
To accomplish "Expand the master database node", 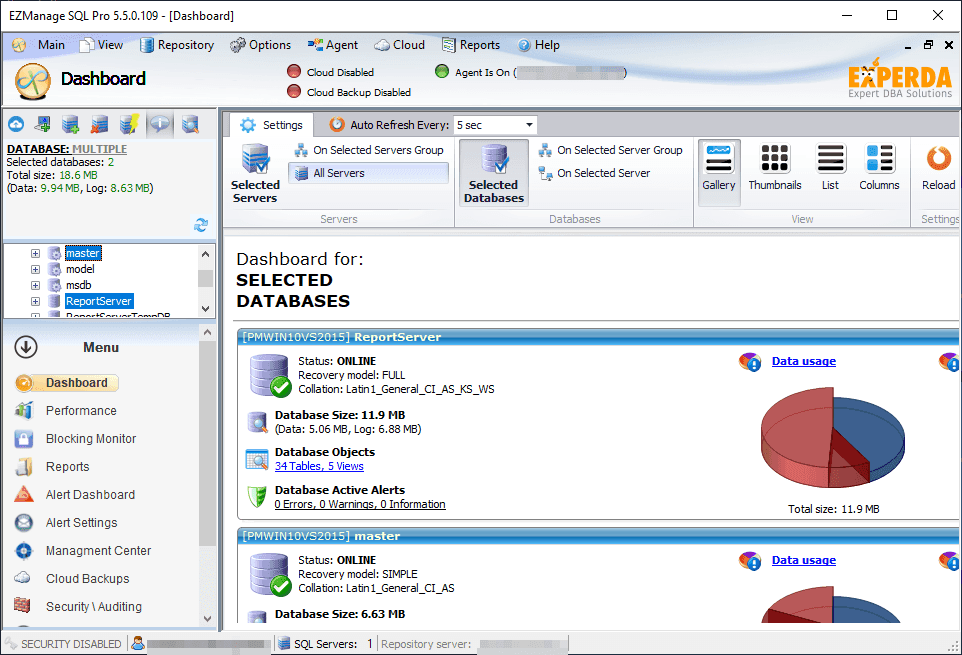I will pos(36,253).
